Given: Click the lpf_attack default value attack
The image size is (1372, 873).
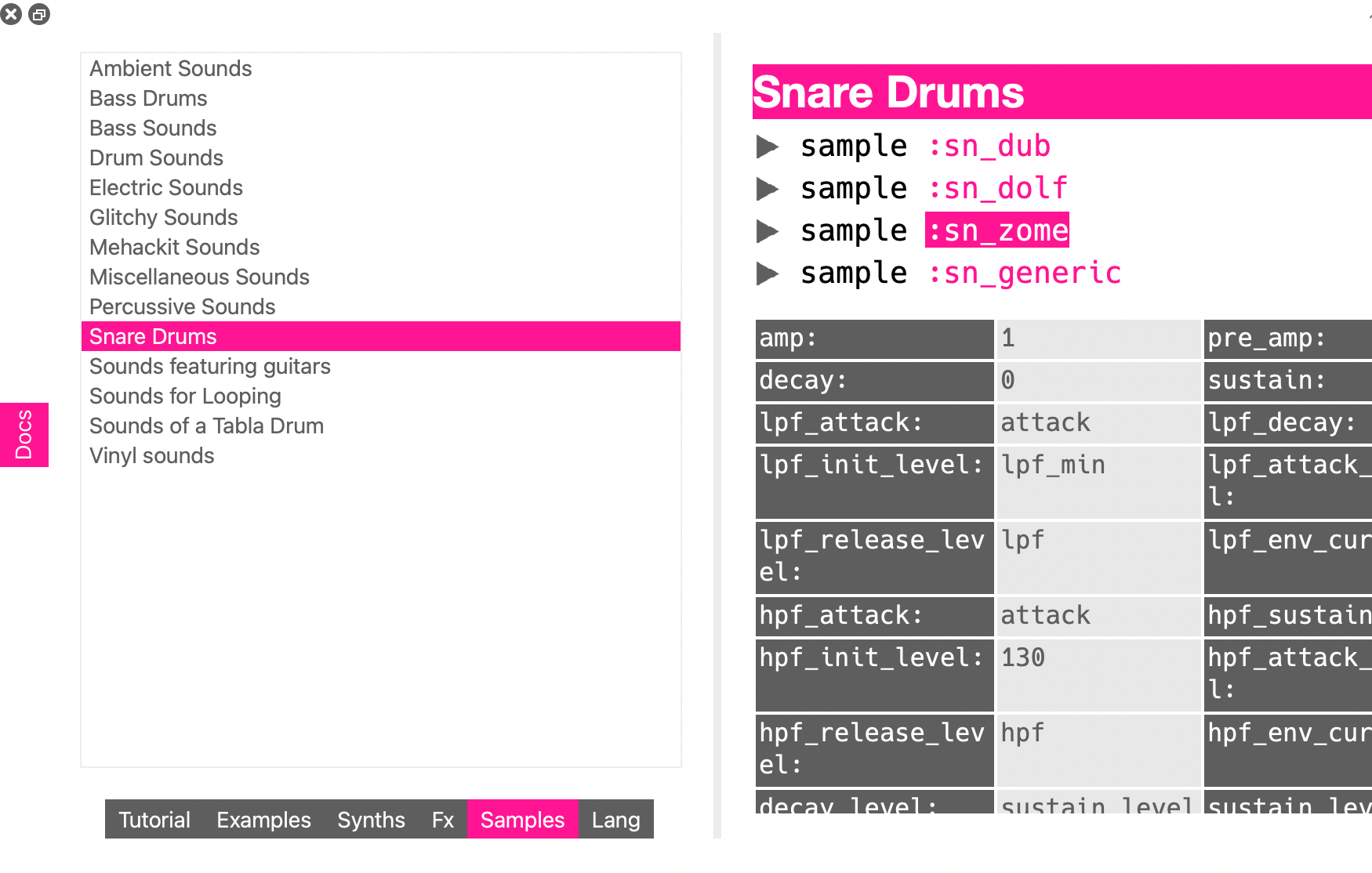Looking at the screenshot, I should [x=1098, y=423].
